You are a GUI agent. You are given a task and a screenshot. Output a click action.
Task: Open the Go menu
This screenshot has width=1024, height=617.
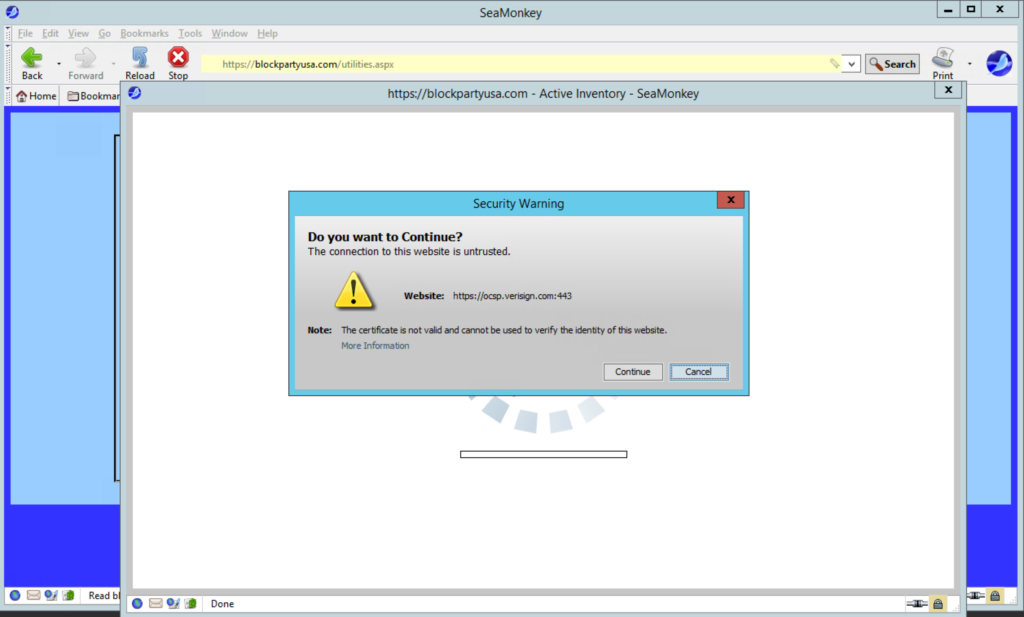point(104,33)
